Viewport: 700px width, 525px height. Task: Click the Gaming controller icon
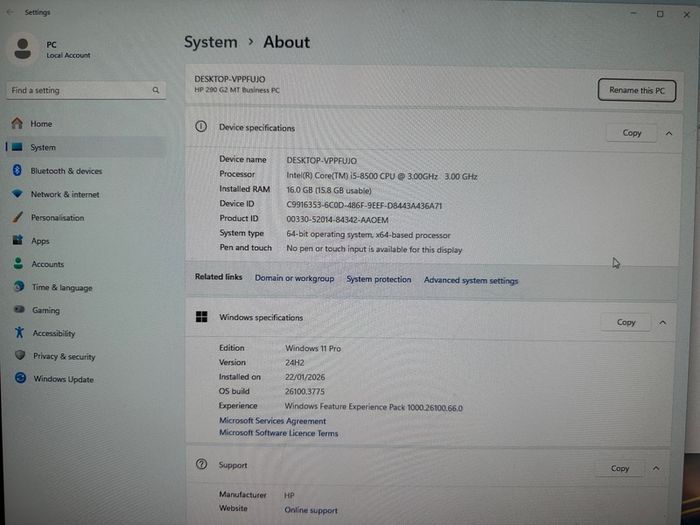19,309
